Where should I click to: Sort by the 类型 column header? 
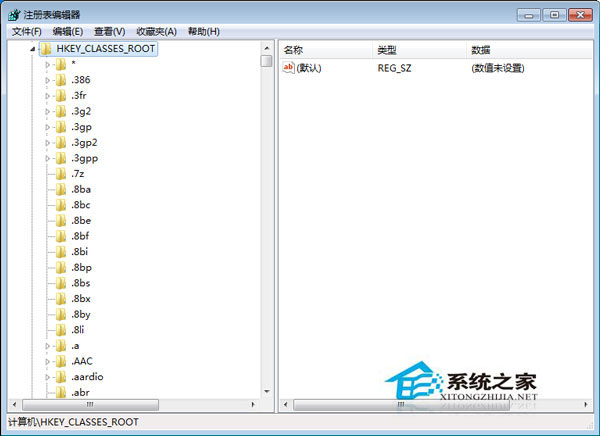click(419, 50)
